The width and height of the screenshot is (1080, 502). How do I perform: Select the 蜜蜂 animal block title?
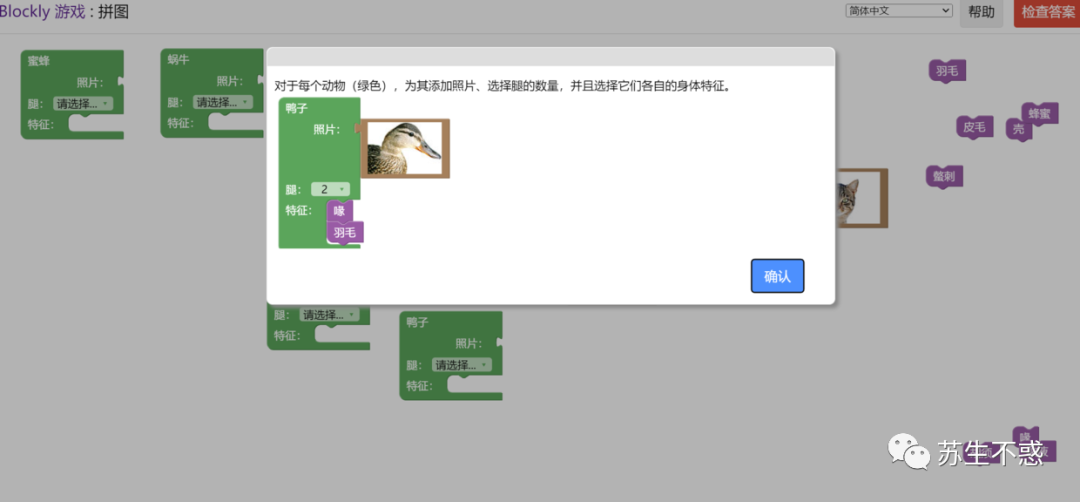(39, 61)
